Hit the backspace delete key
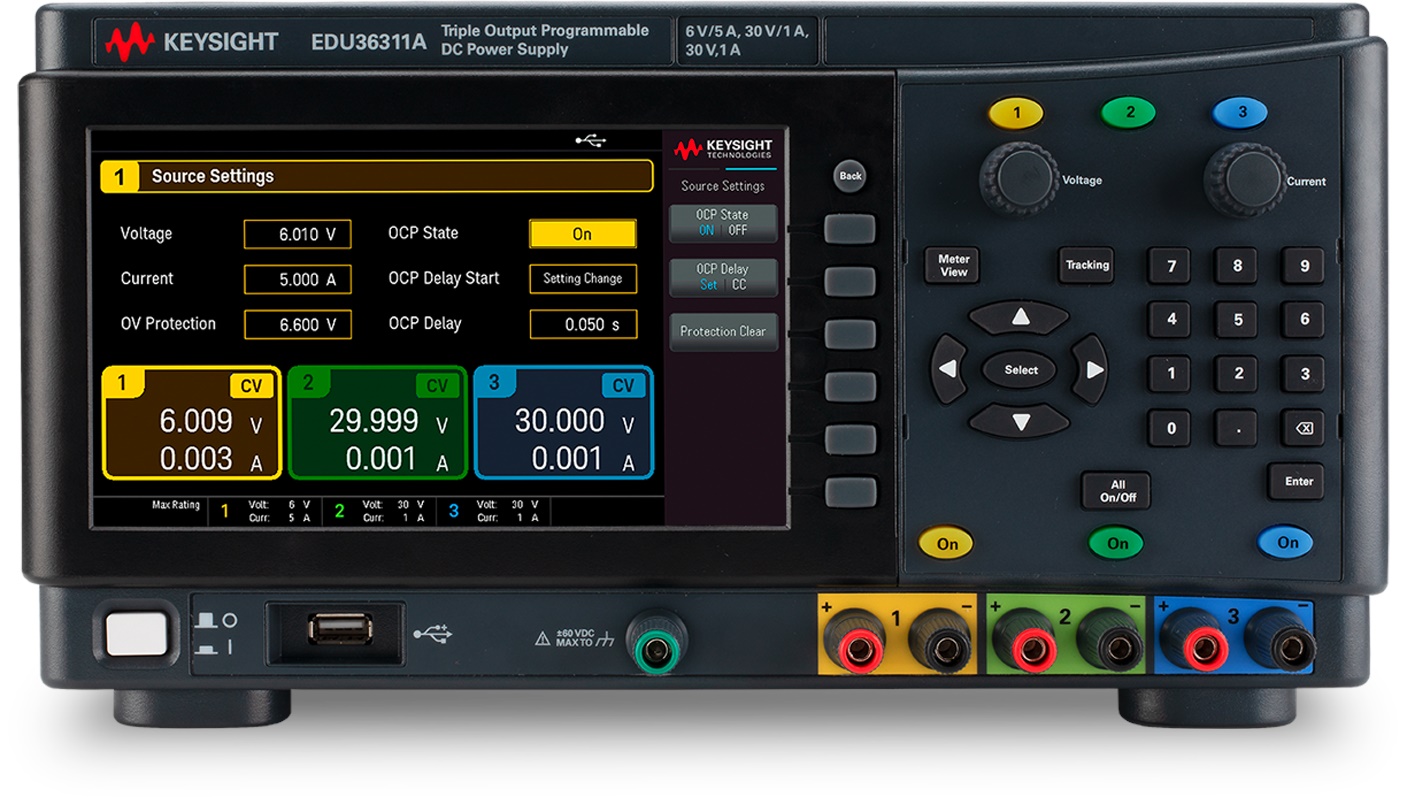 (x=1304, y=428)
